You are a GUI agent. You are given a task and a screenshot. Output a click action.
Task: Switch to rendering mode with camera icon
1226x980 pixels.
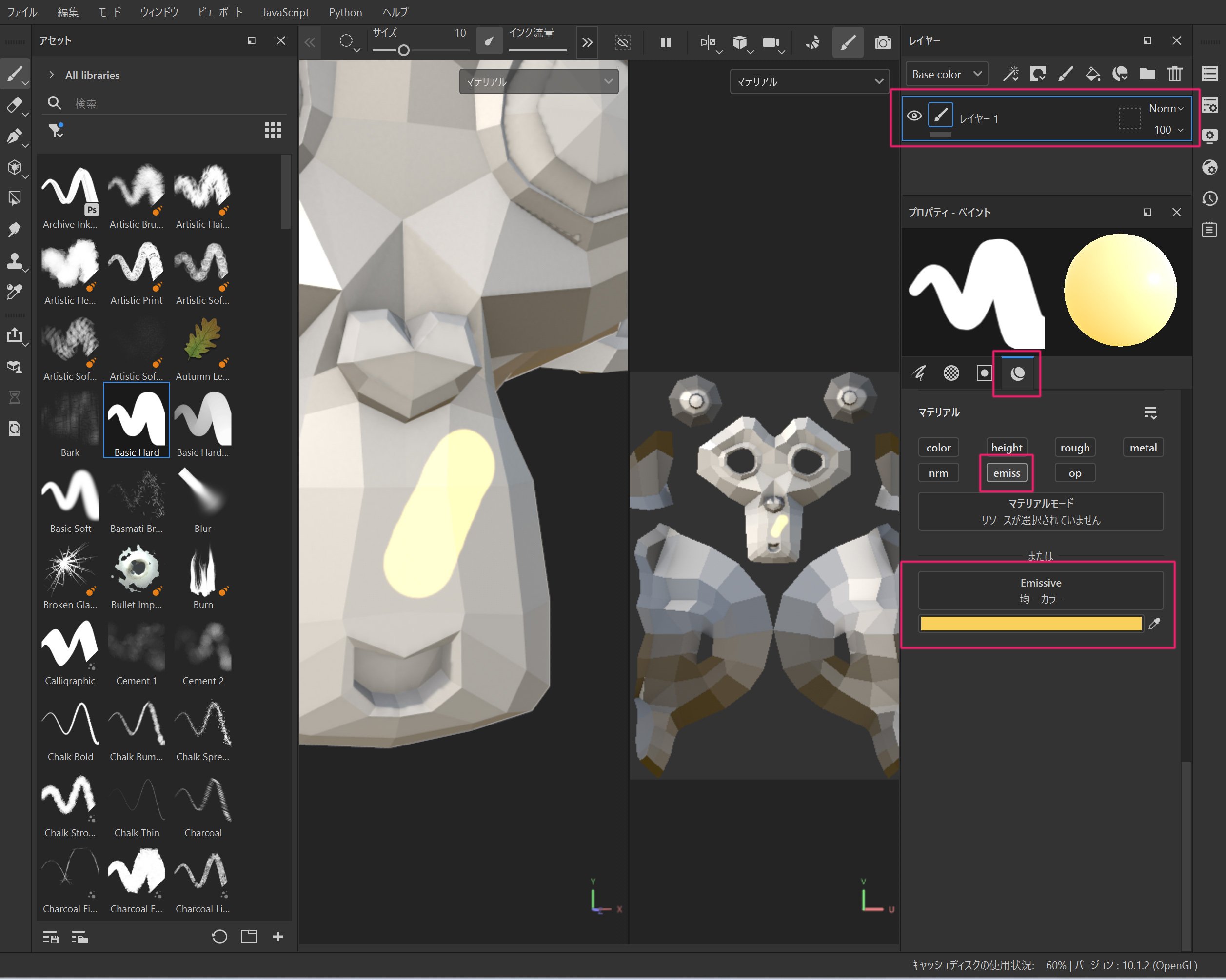coord(883,42)
